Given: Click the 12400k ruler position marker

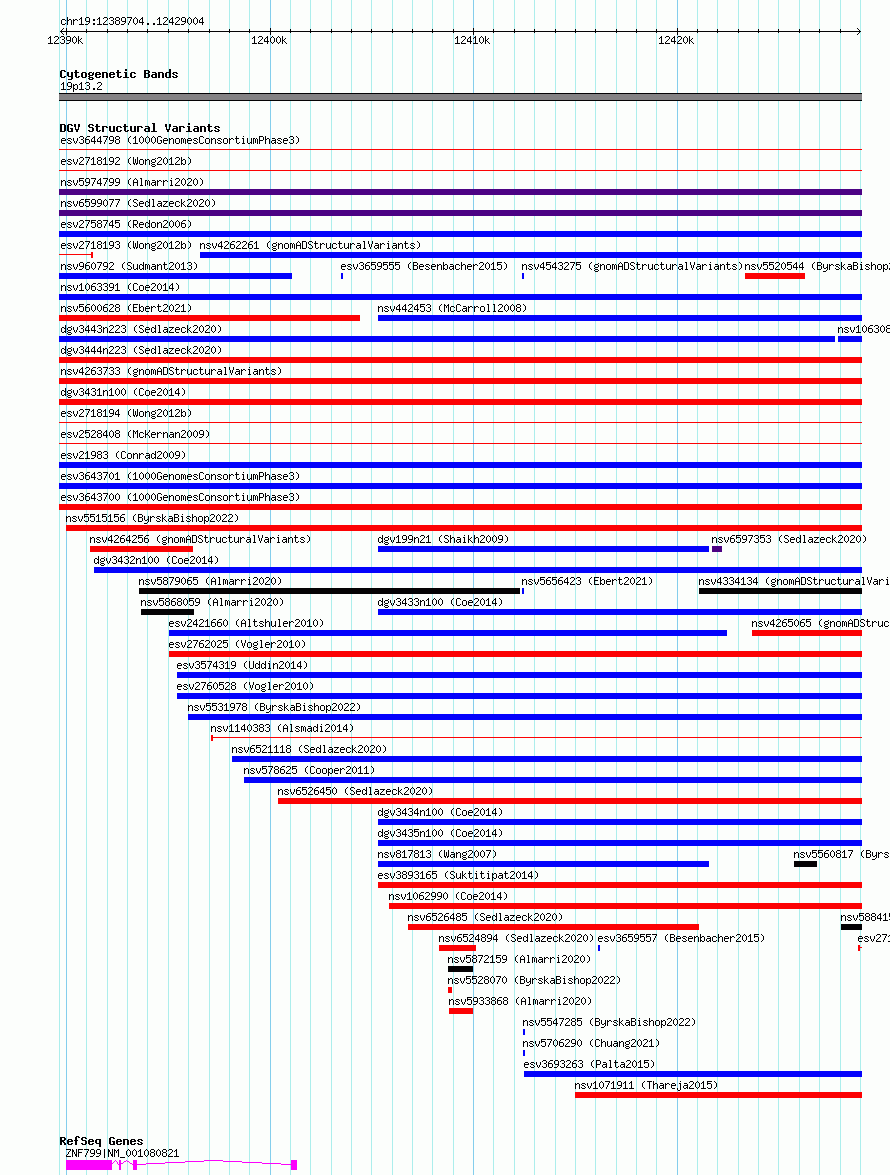Looking at the screenshot, I should tap(269, 40).
